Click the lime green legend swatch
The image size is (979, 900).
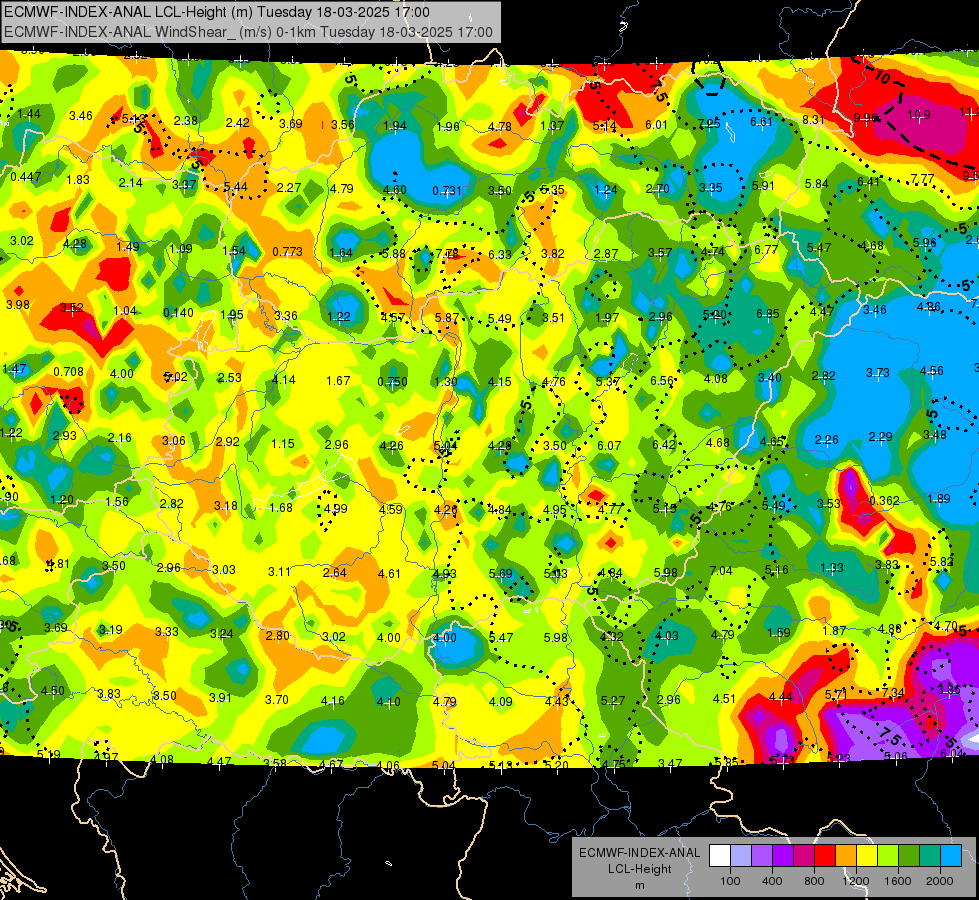888,856
